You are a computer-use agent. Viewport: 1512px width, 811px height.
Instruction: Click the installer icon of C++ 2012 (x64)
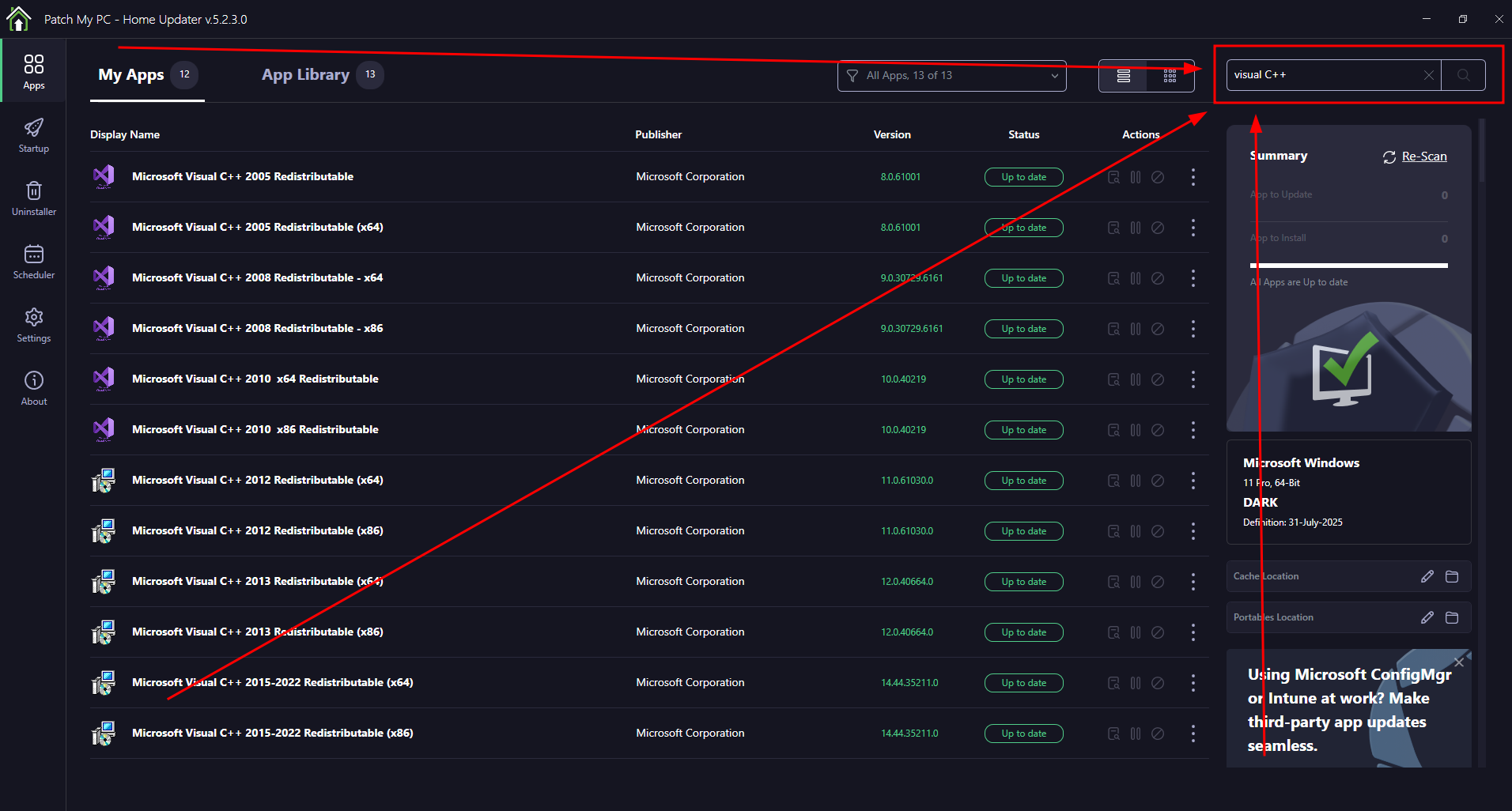click(x=104, y=481)
